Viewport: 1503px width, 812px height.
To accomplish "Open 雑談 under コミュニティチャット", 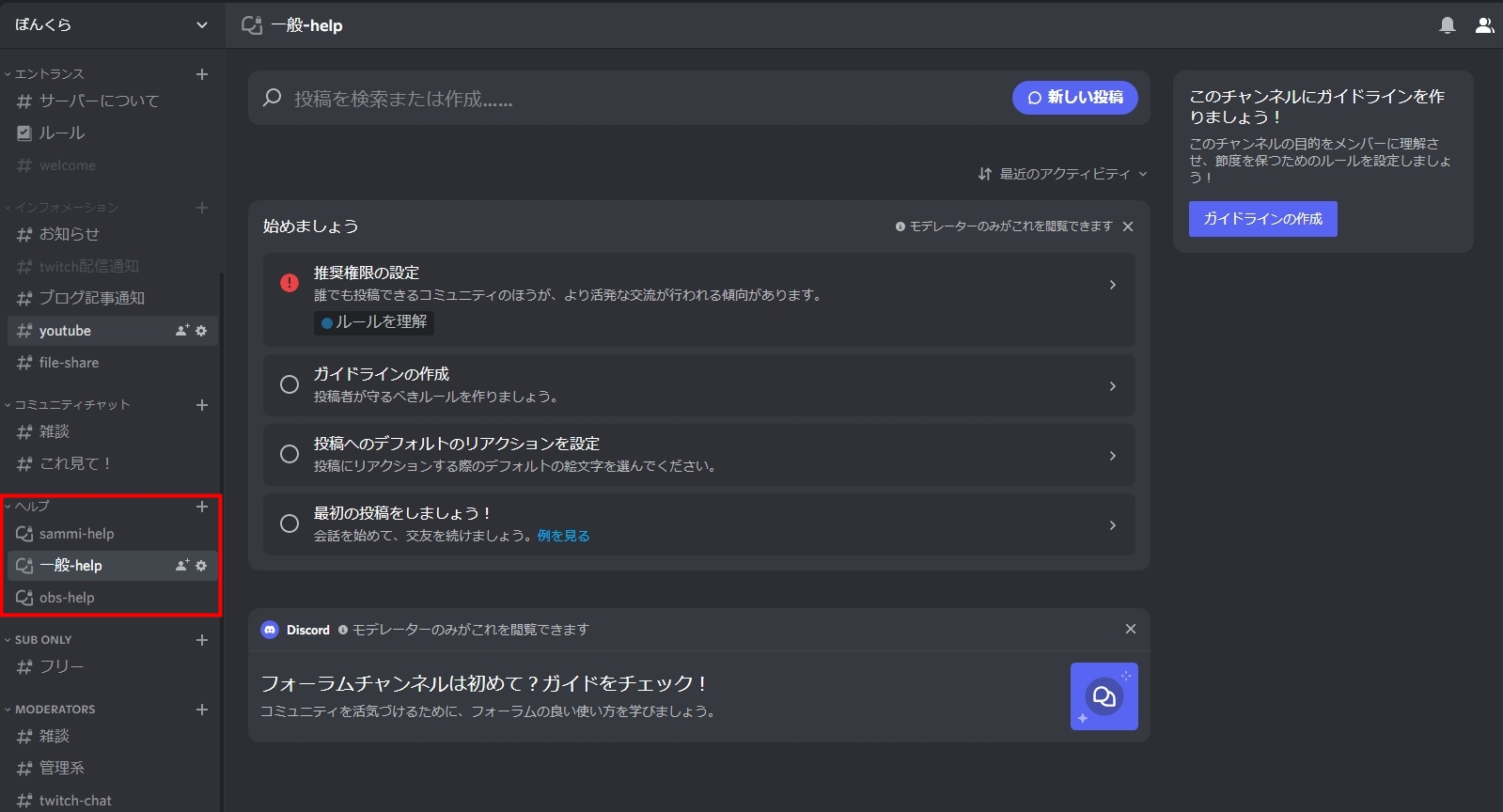I will pos(113,431).
